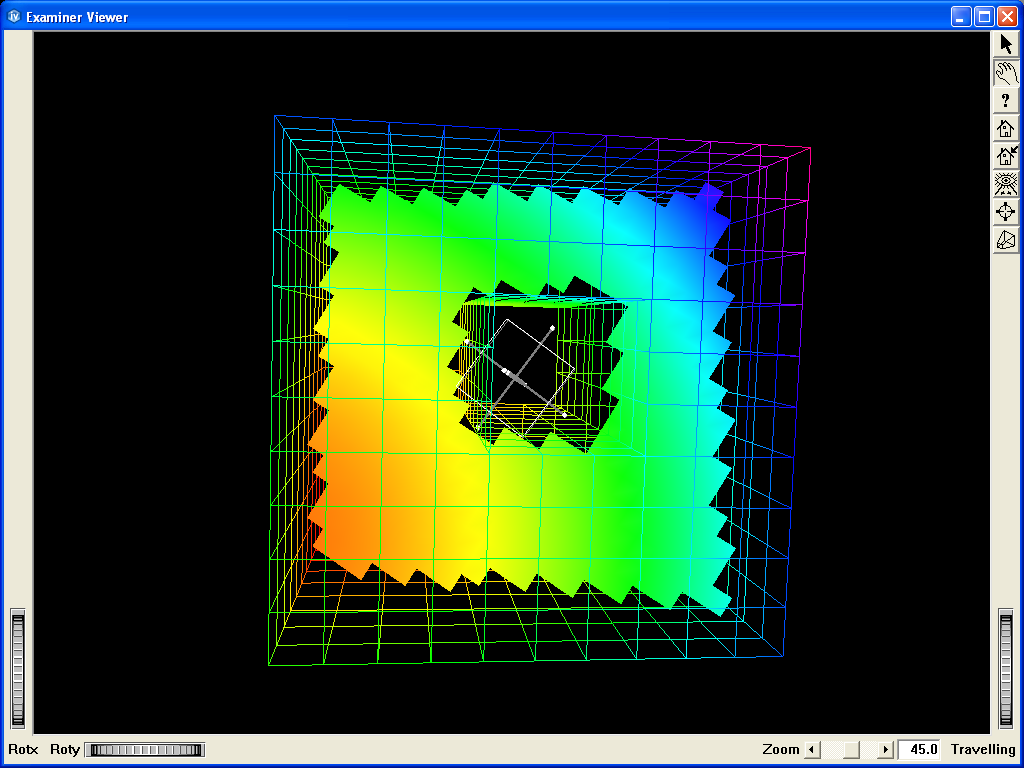Select the pick arrow mode tool
The width and height of the screenshot is (1024, 768).
[1006, 44]
